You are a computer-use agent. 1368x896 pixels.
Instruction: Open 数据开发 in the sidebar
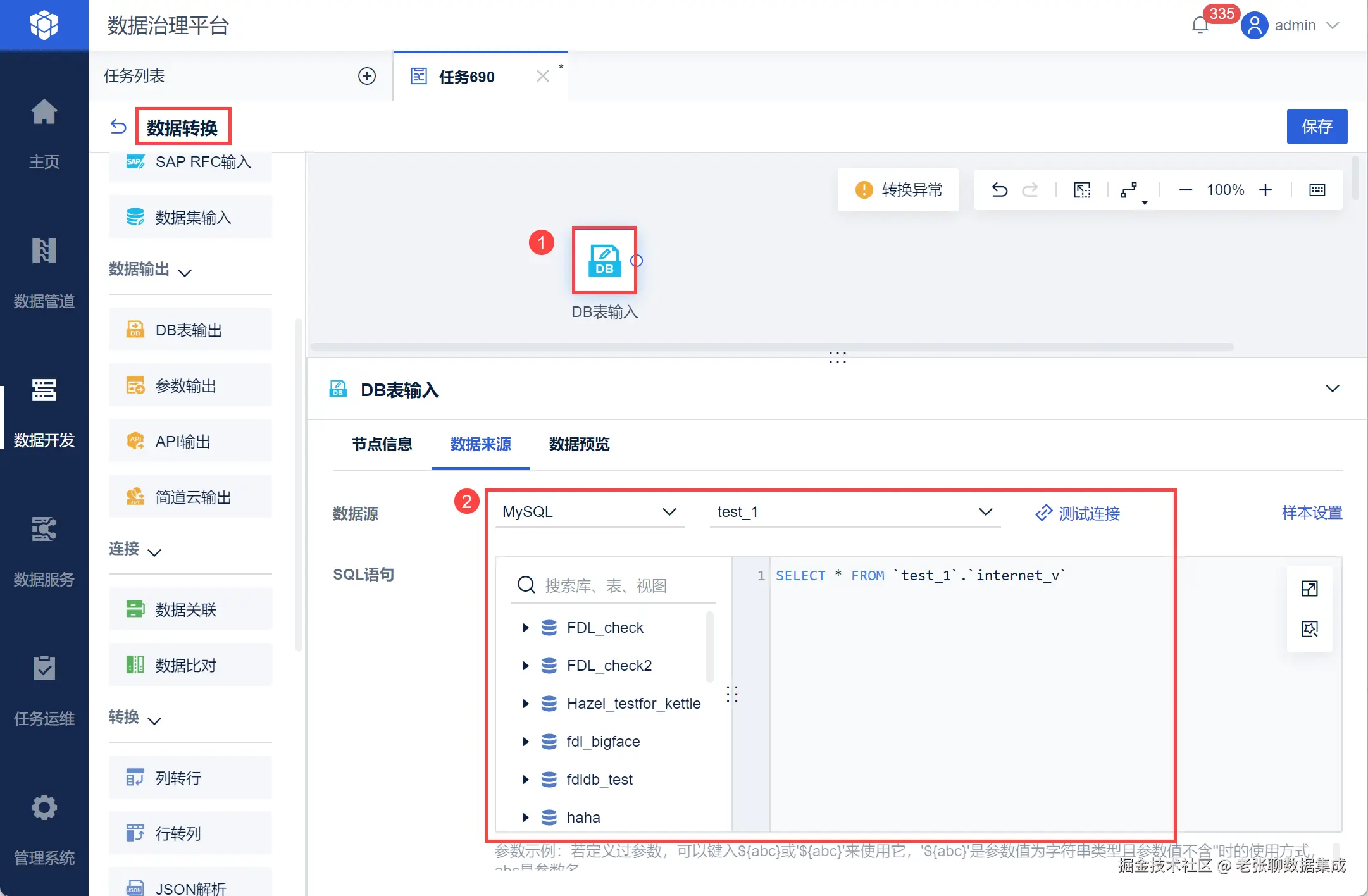44,413
